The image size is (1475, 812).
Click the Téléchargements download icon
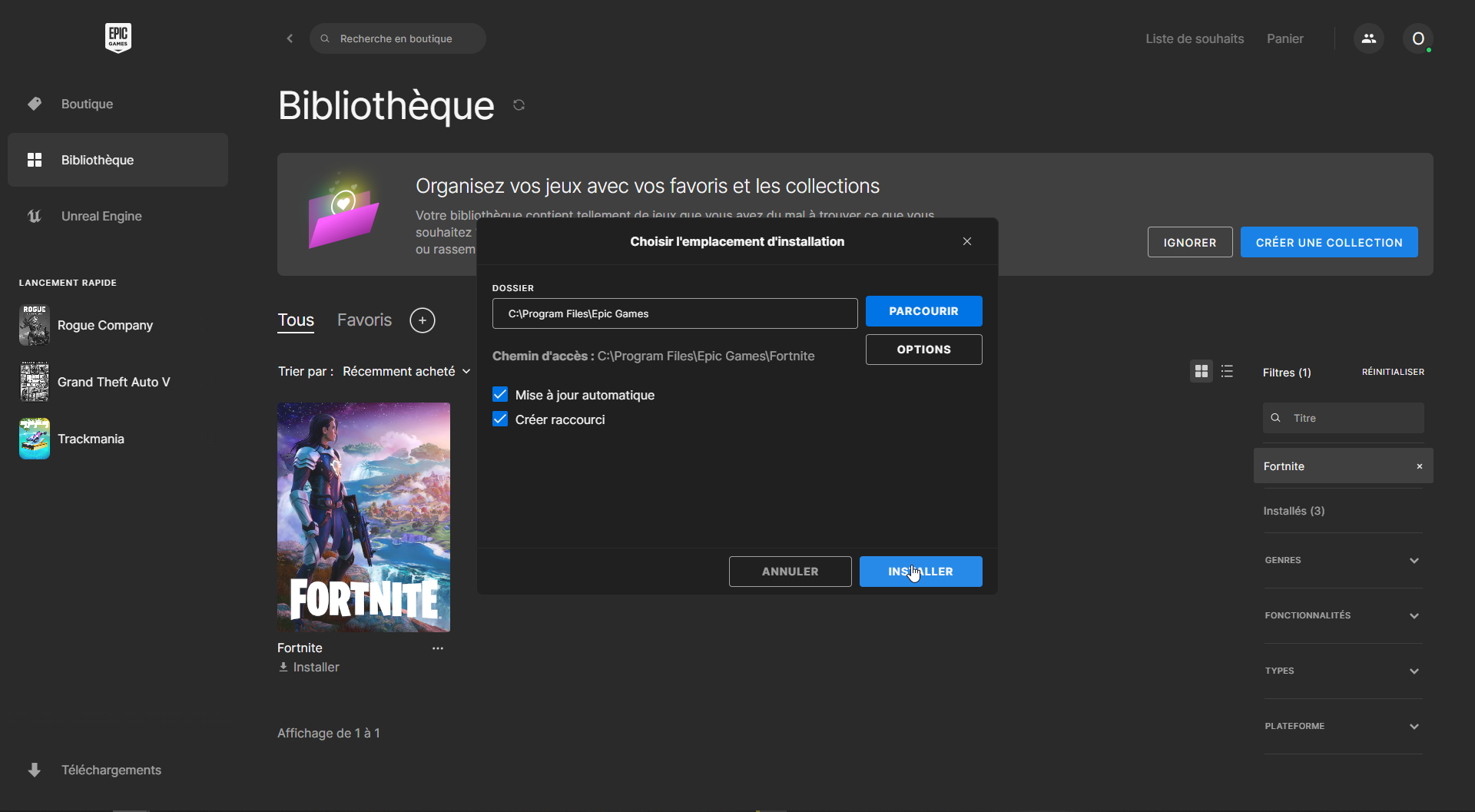[x=35, y=770]
